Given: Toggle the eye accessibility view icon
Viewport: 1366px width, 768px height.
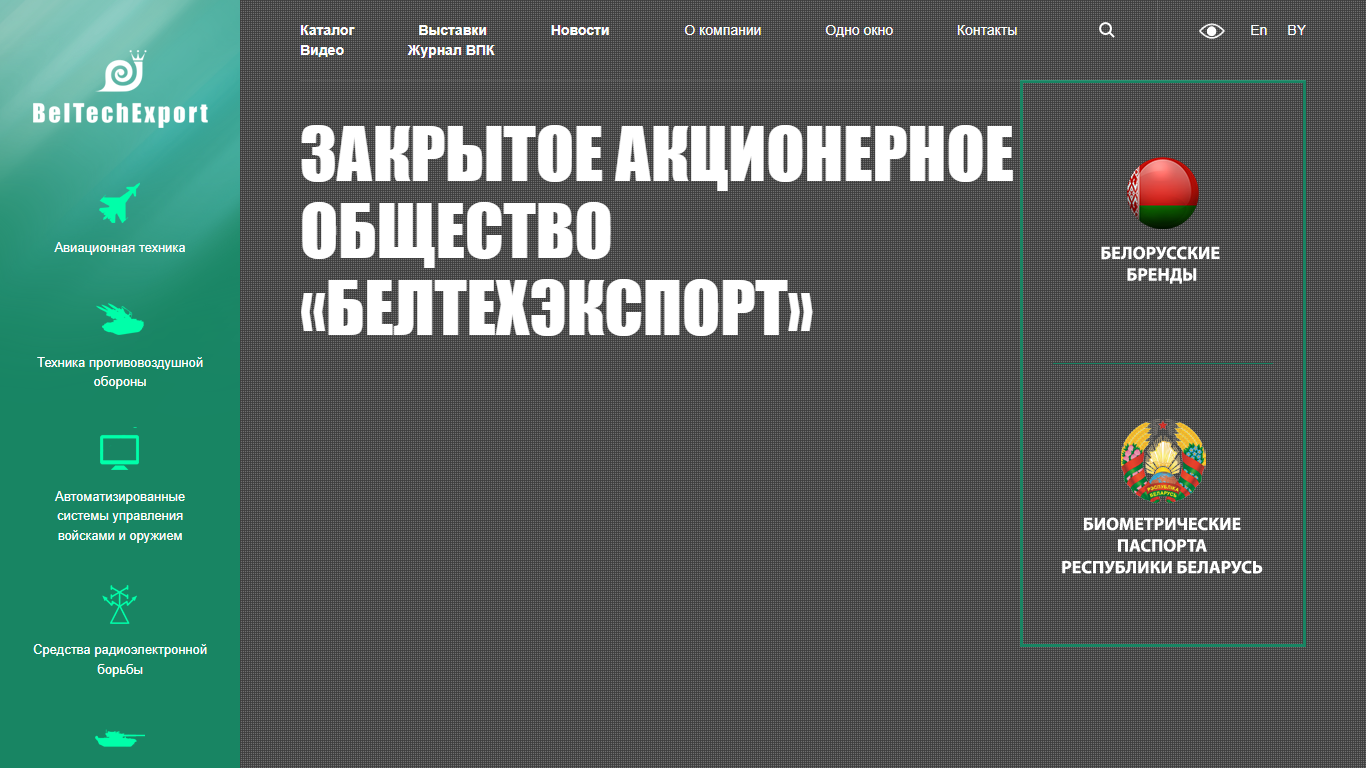Looking at the screenshot, I should tap(1212, 31).
